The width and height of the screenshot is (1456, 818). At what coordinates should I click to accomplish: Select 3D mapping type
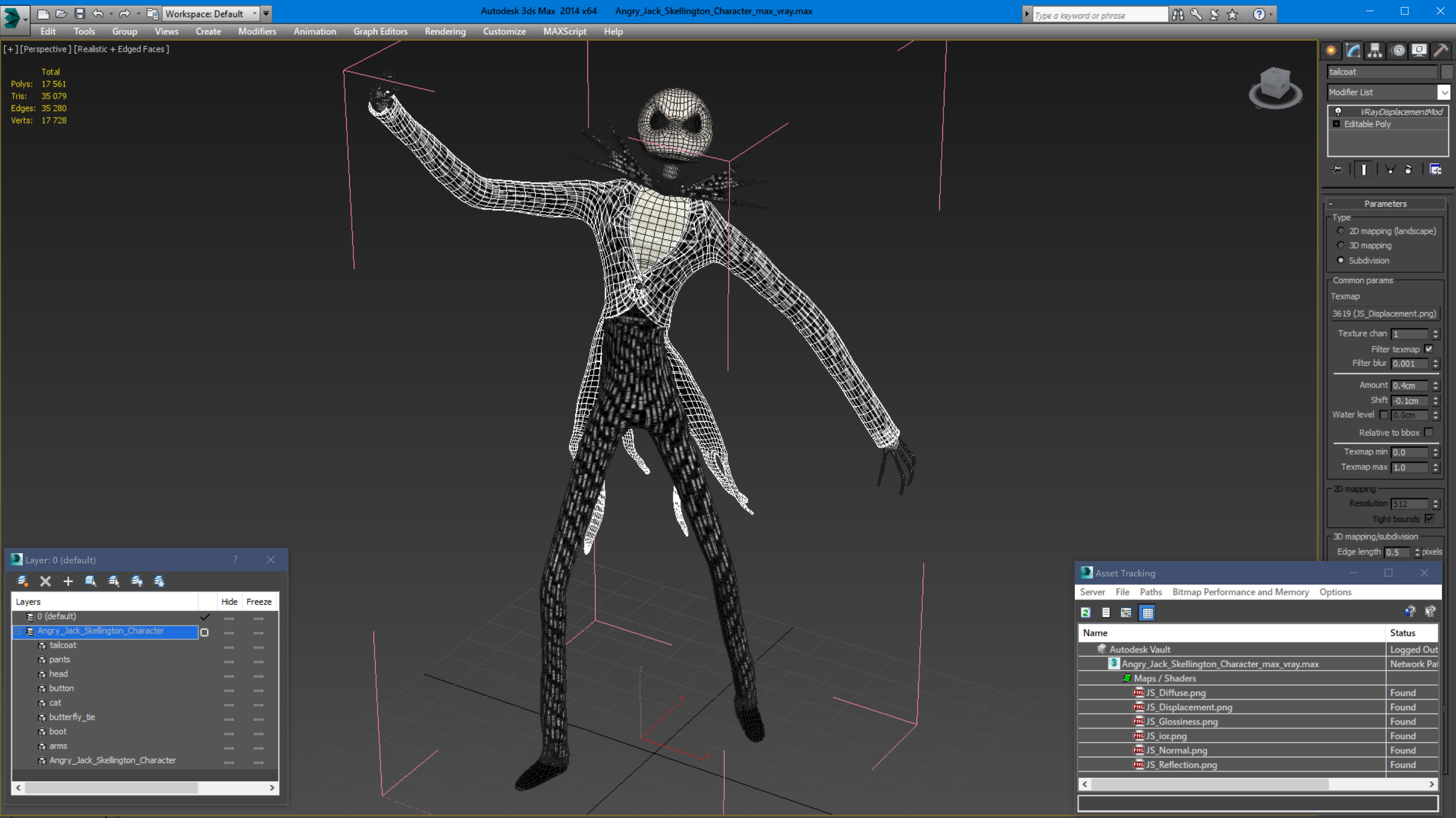click(x=1340, y=245)
